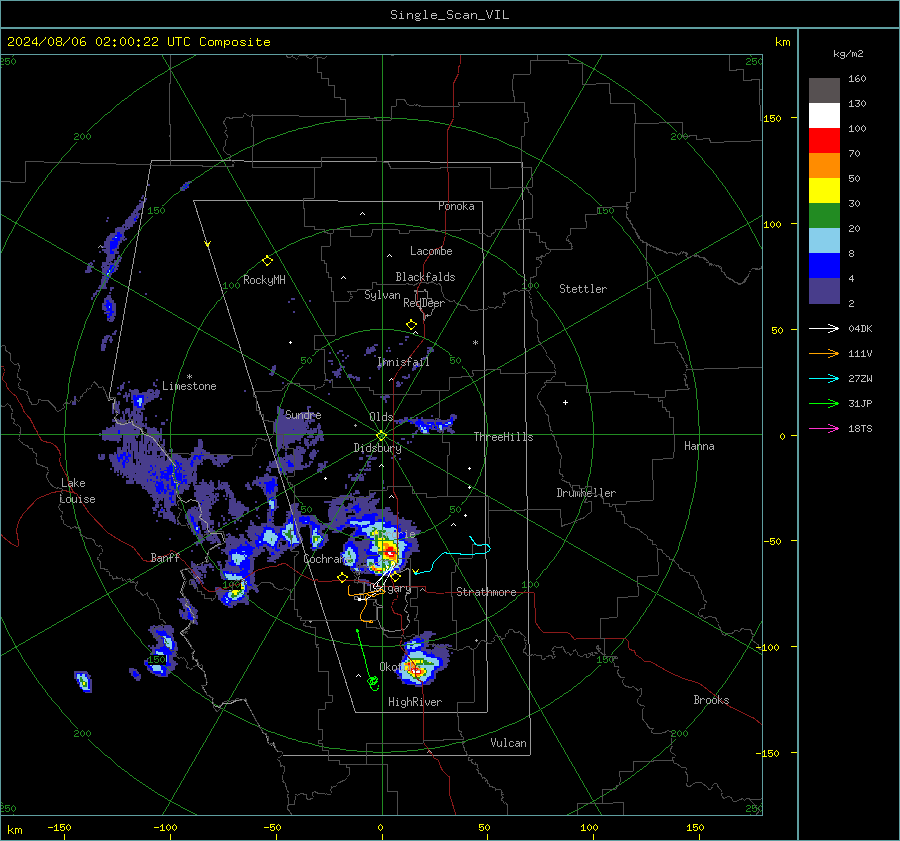Screen dimensions: 900x841
Task: Click the Lacombe city label
Action: 431,251
